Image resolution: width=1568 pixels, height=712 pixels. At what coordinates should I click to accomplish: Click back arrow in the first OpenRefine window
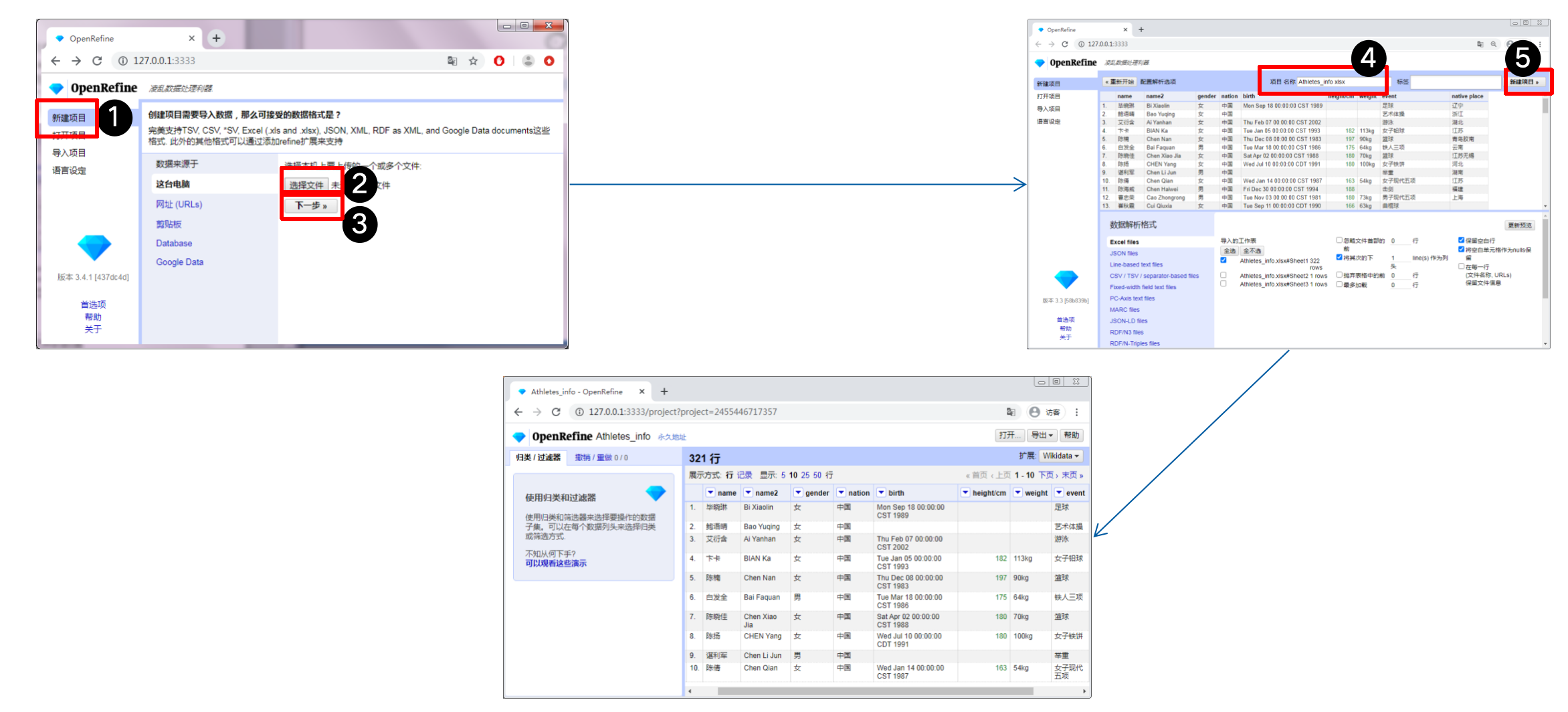(x=56, y=61)
